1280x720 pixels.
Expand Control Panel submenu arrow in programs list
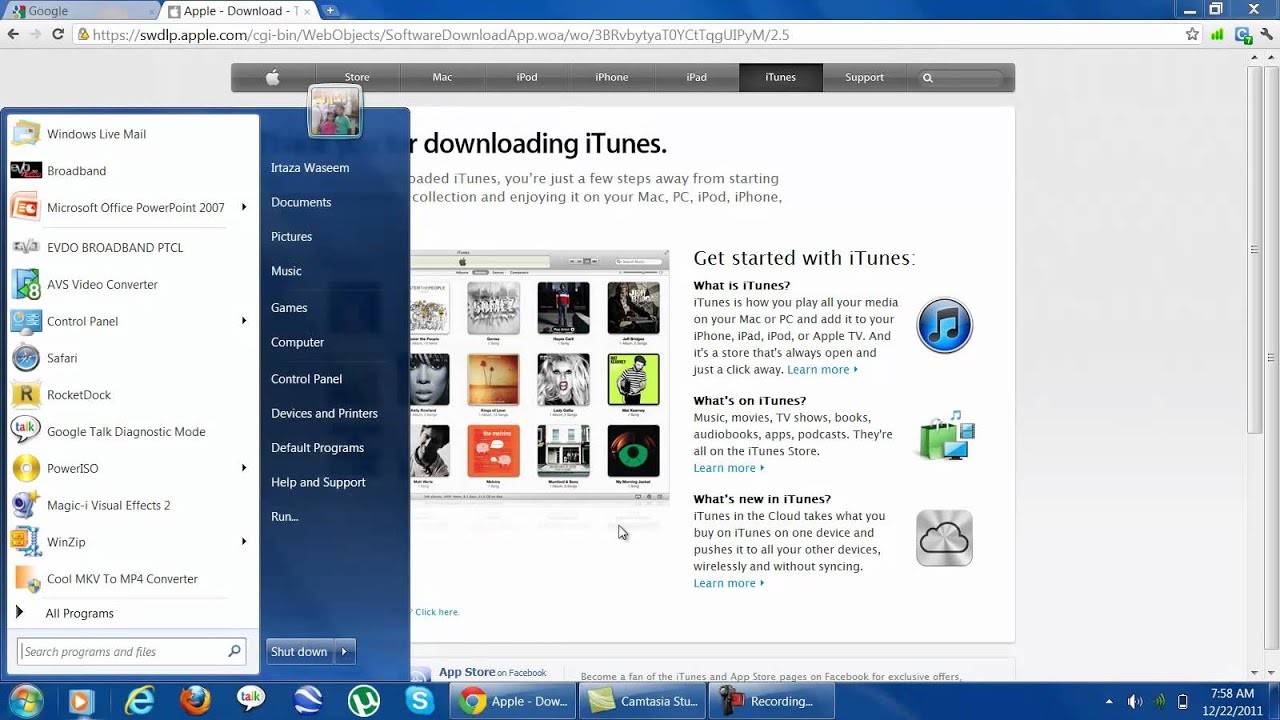click(244, 321)
